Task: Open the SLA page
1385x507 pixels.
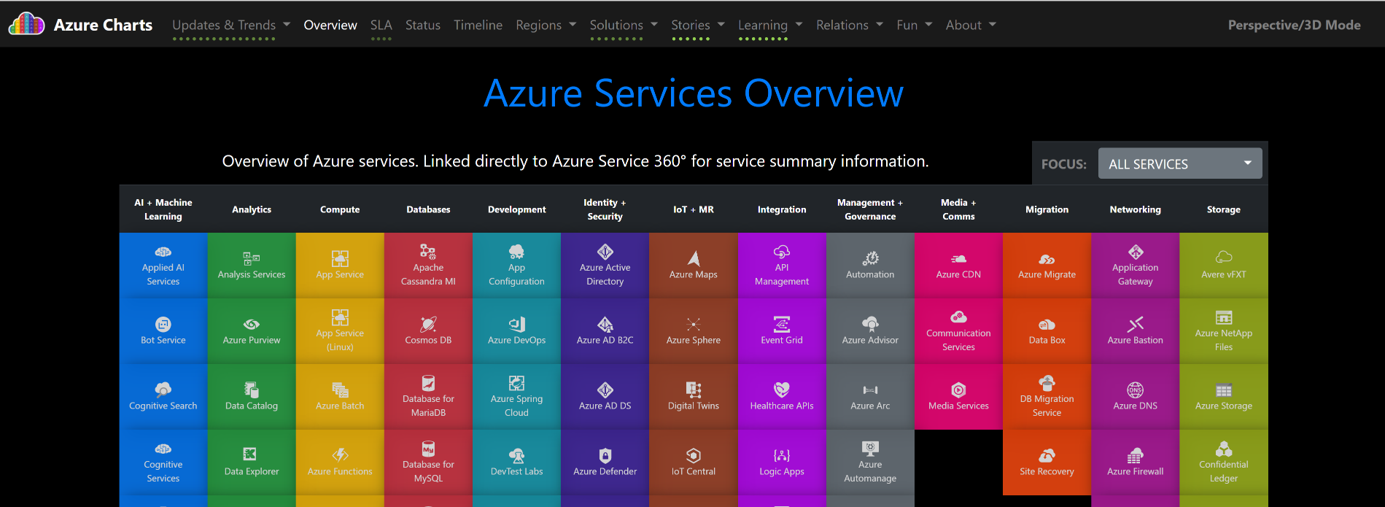Action: (381, 25)
